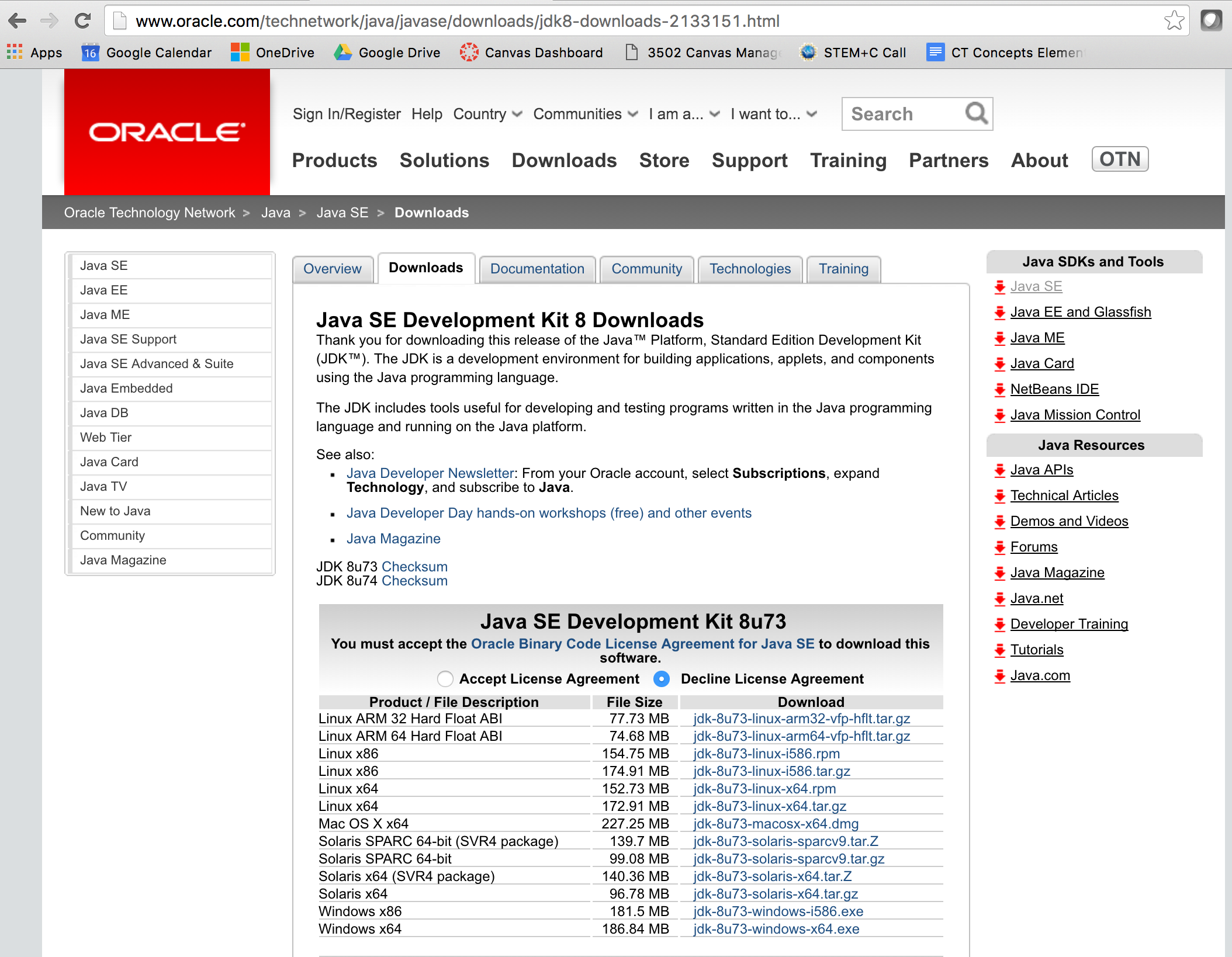Select Java Embedded in left sidebar
1232x957 pixels.
point(126,389)
